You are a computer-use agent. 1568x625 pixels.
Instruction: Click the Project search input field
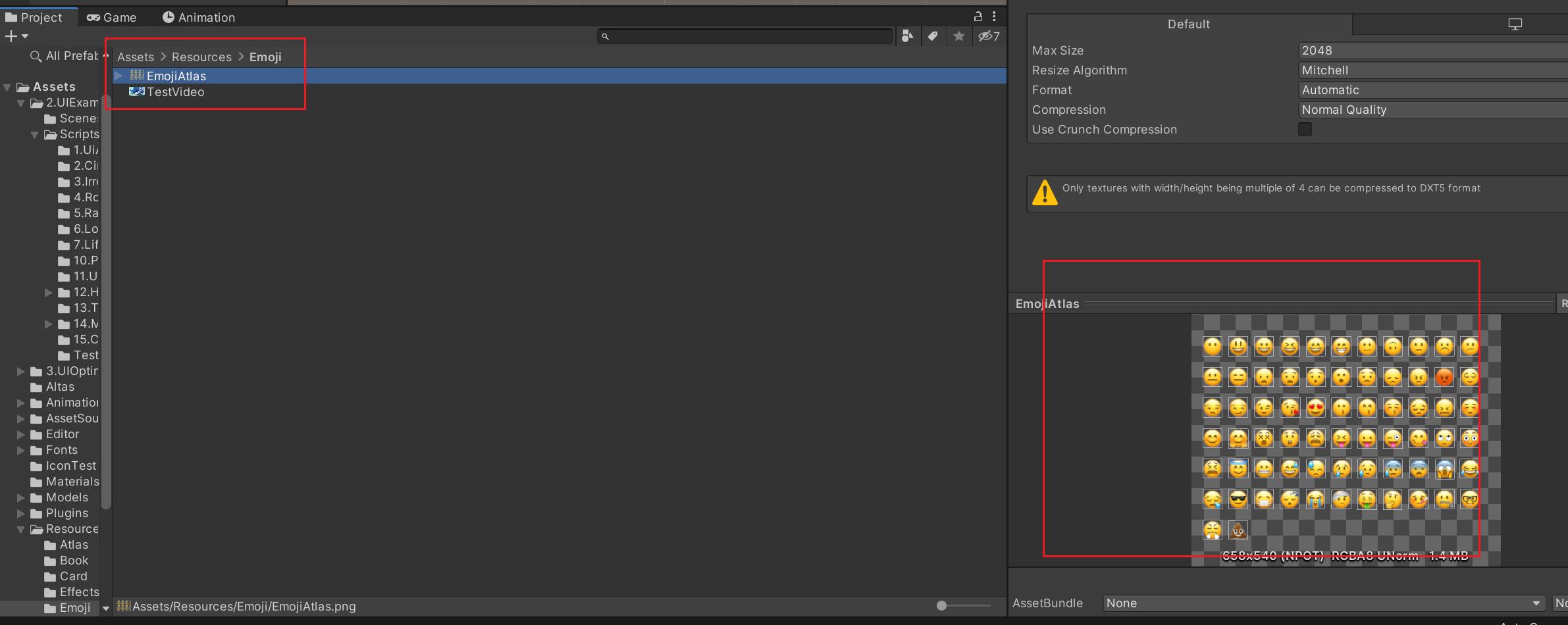pyautogui.click(x=745, y=36)
